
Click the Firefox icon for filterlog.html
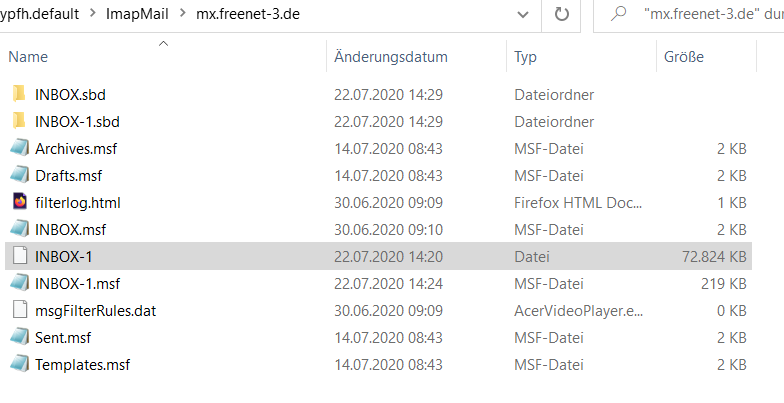pyautogui.click(x=20, y=203)
